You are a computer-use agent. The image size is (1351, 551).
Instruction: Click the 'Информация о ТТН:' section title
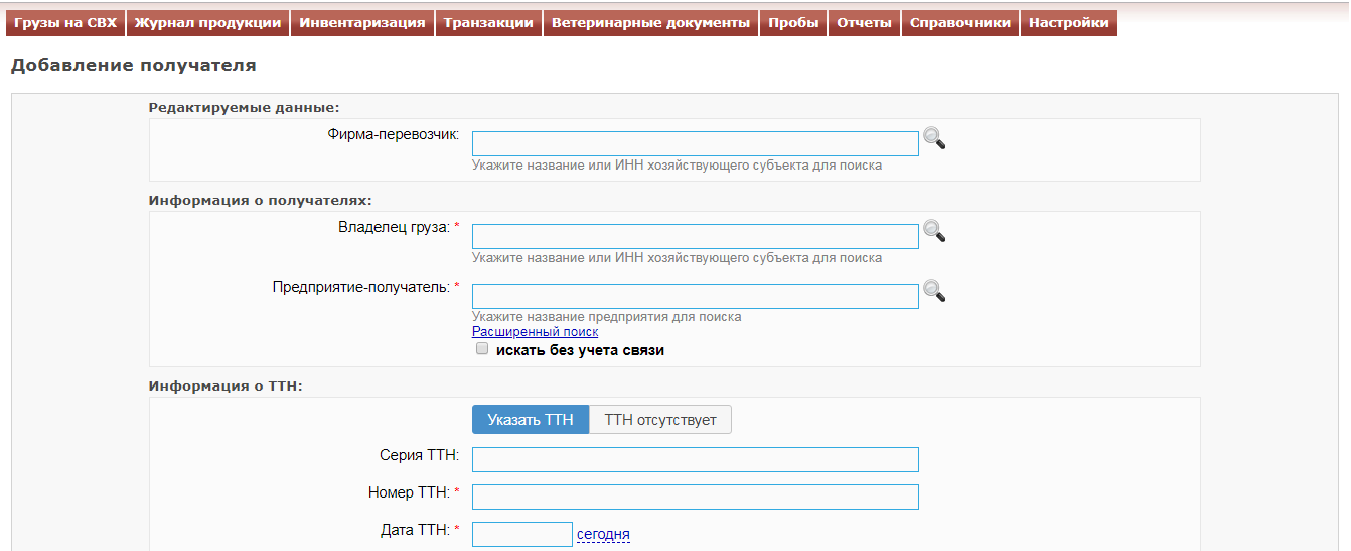(x=225, y=385)
